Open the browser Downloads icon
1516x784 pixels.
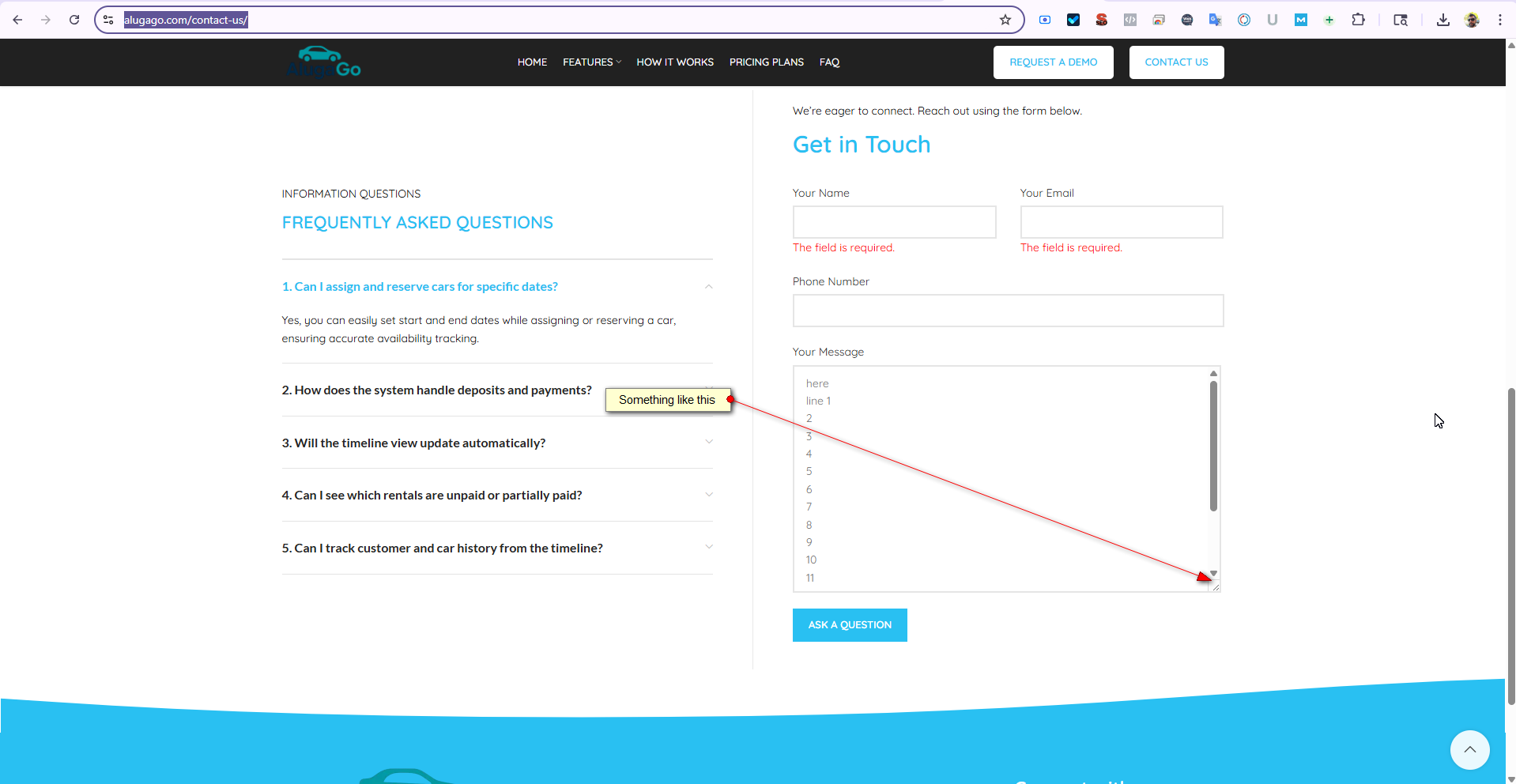click(x=1442, y=20)
